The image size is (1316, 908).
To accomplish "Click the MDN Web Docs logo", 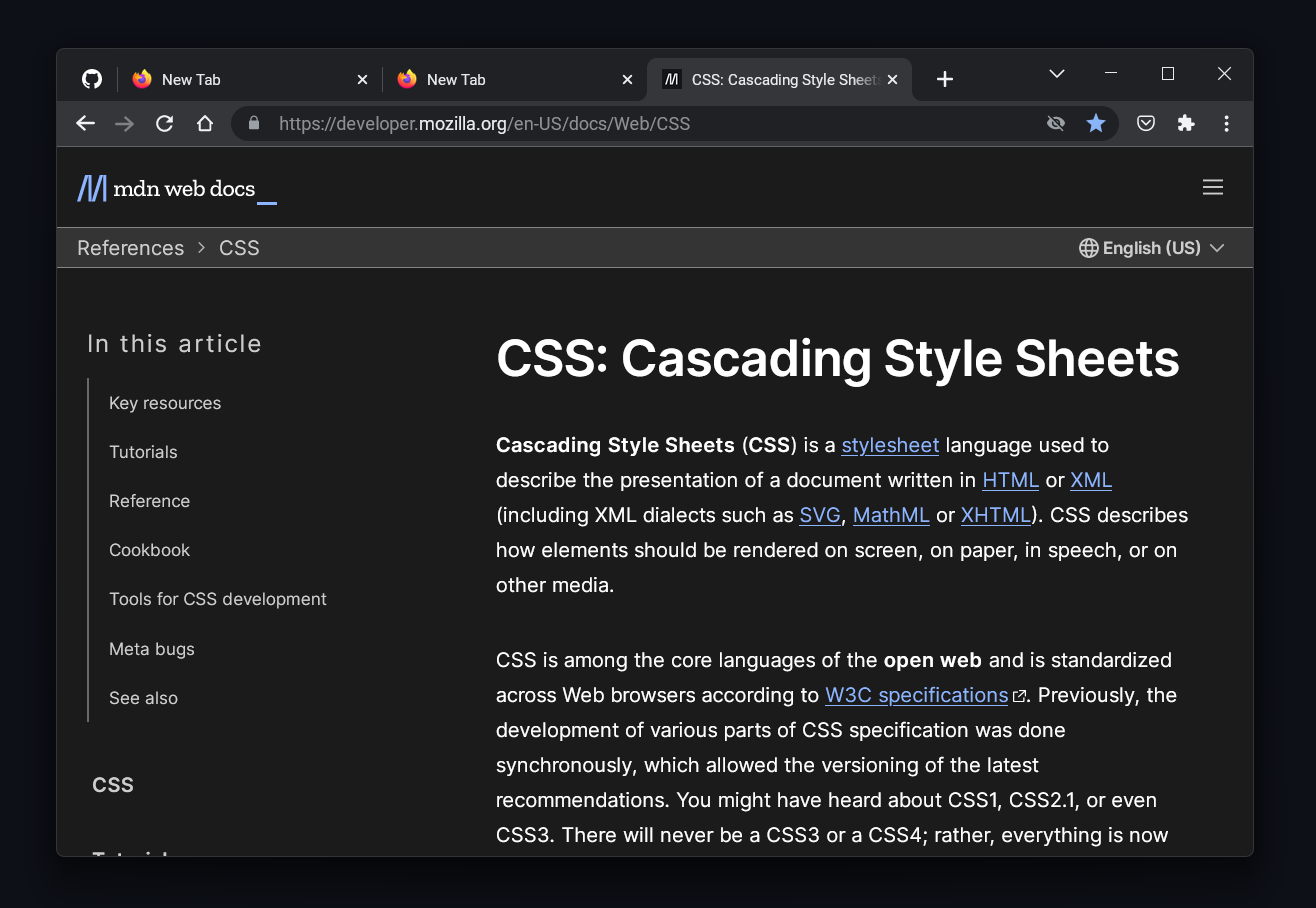I will 176,188.
